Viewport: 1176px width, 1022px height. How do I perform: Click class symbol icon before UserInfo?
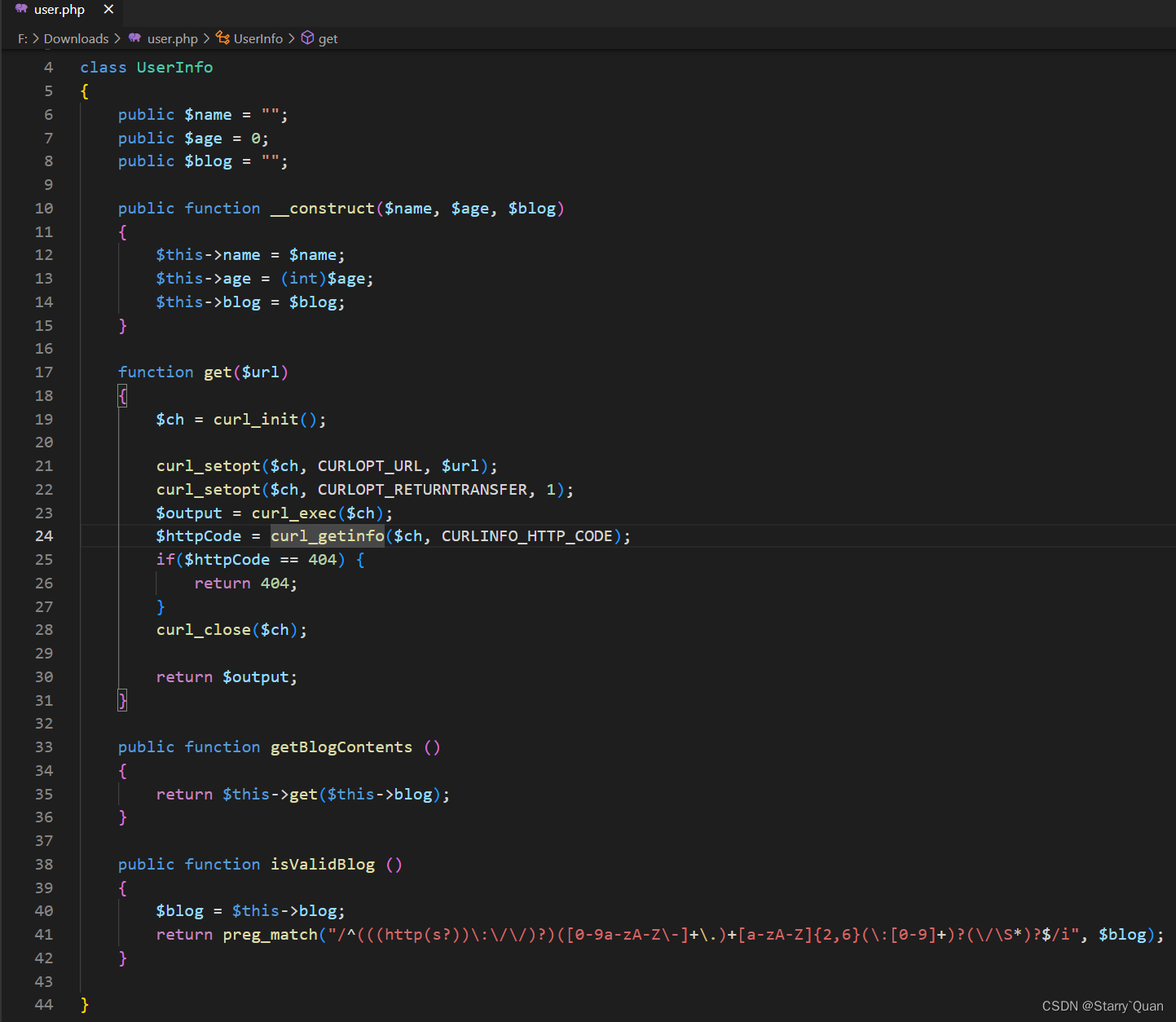(222, 37)
